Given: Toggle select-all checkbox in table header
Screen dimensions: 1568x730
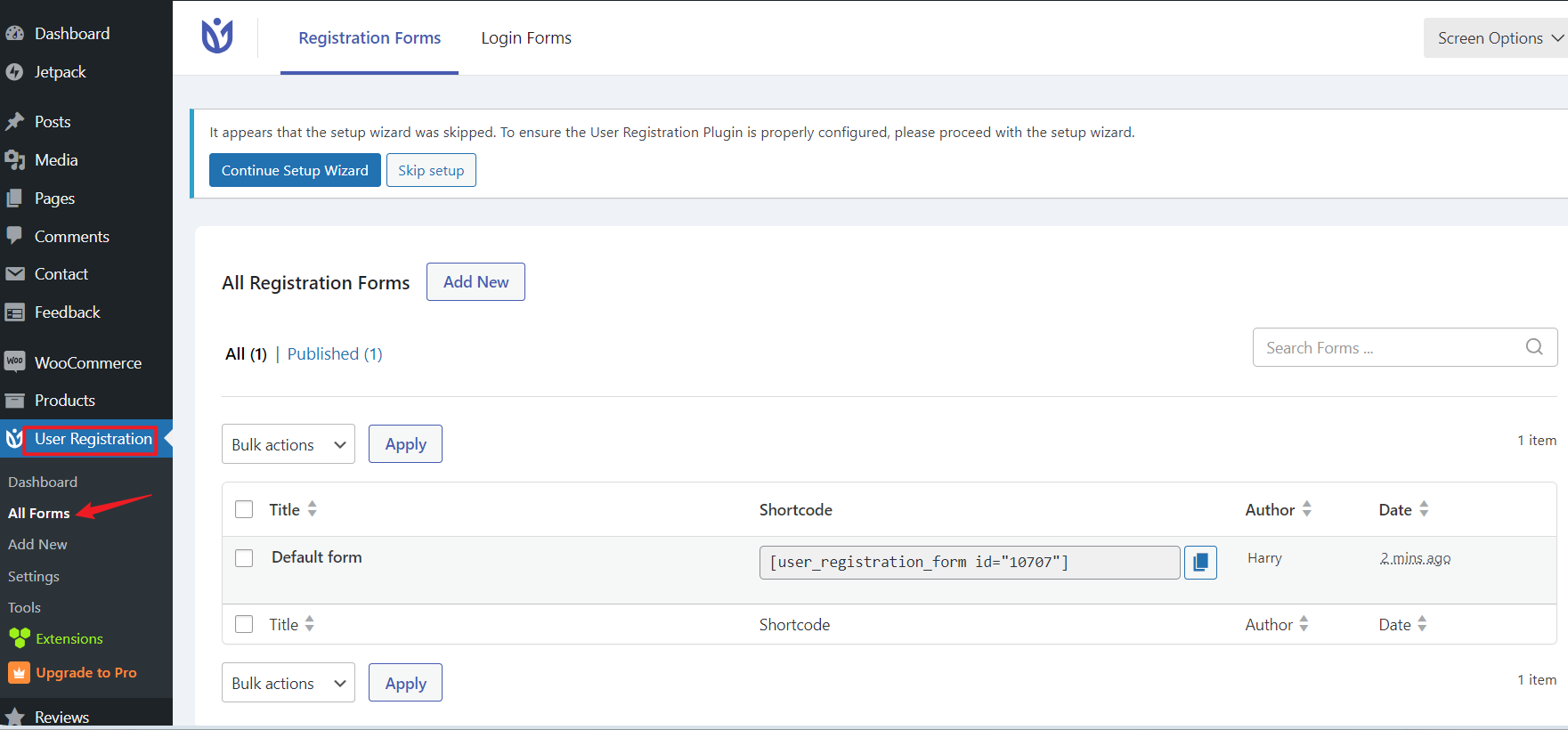Looking at the screenshot, I should 244,509.
